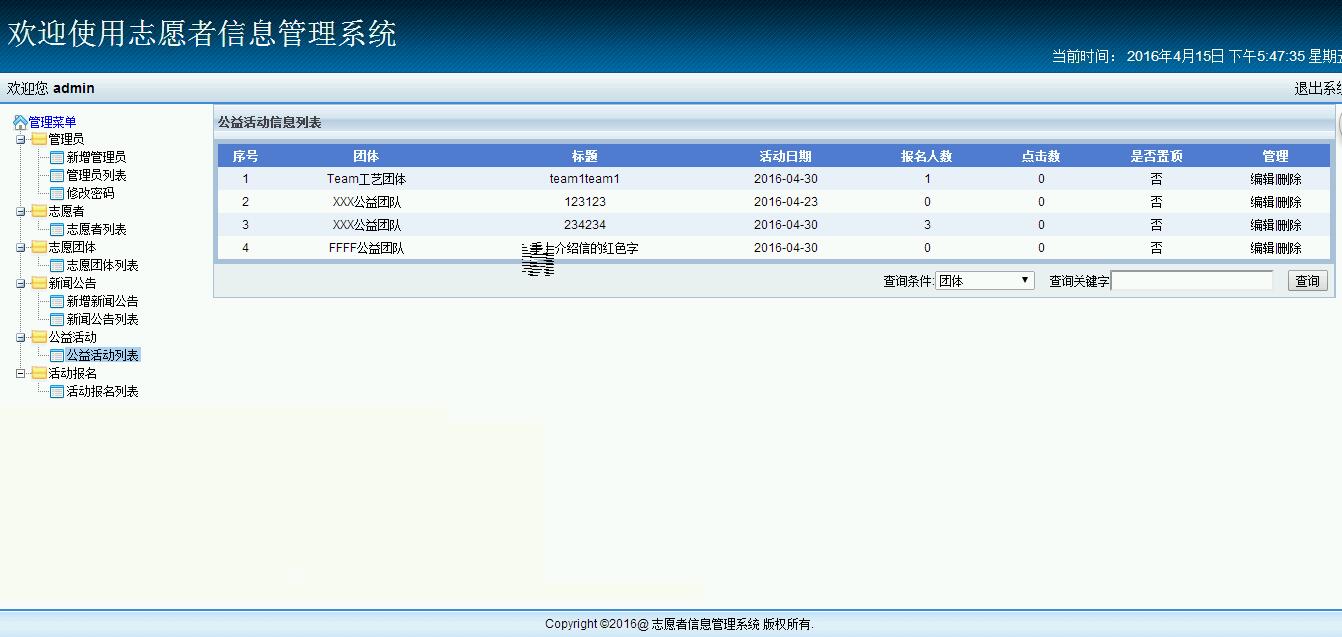Click the home icon beside 管理菜单
This screenshot has width=1342, height=637.
tap(19, 120)
